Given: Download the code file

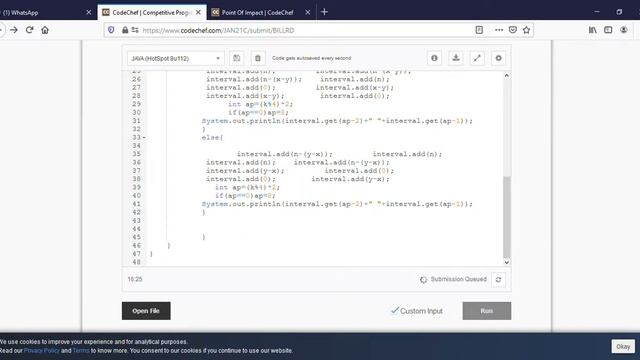Looking at the screenshot, I should (x=456, y=58).
